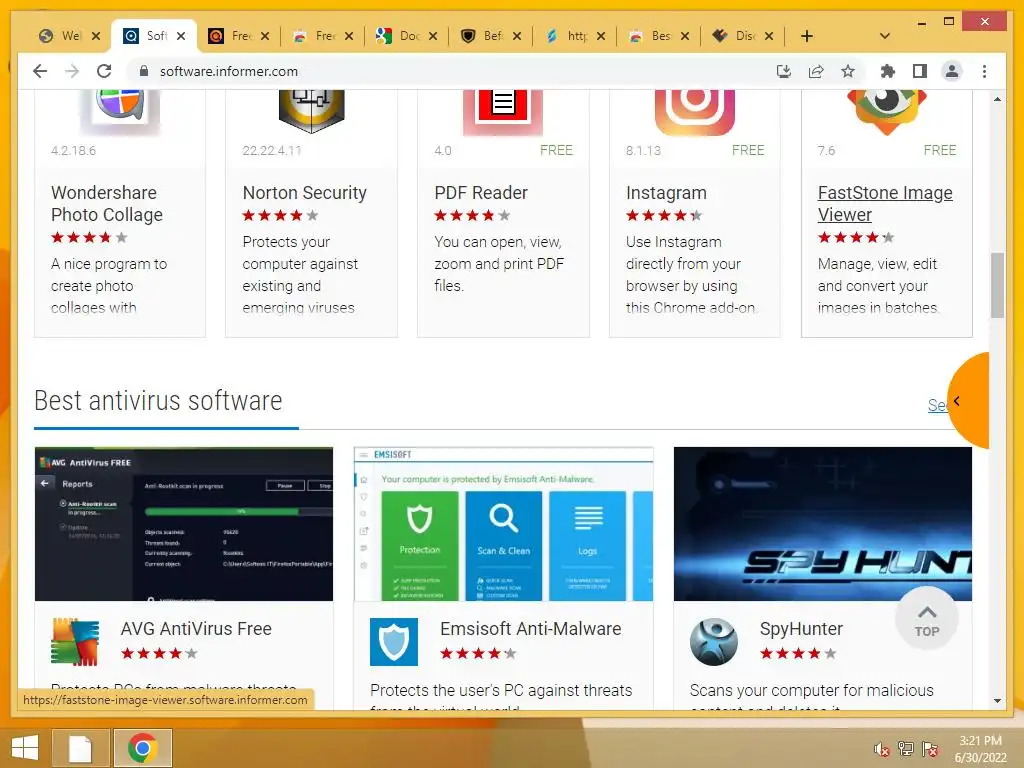1024x768 pixels.
Task: Open the Extensions puzzle icon
Action: [x=888, y=71]
